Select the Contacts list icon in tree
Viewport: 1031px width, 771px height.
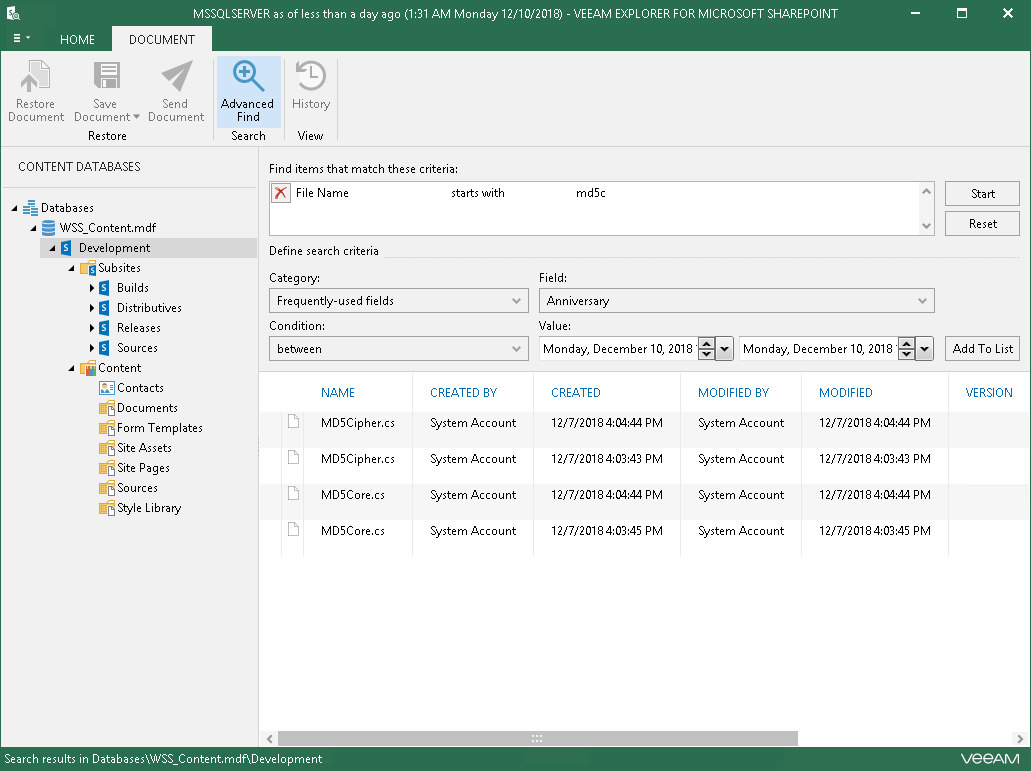point(107,388)
